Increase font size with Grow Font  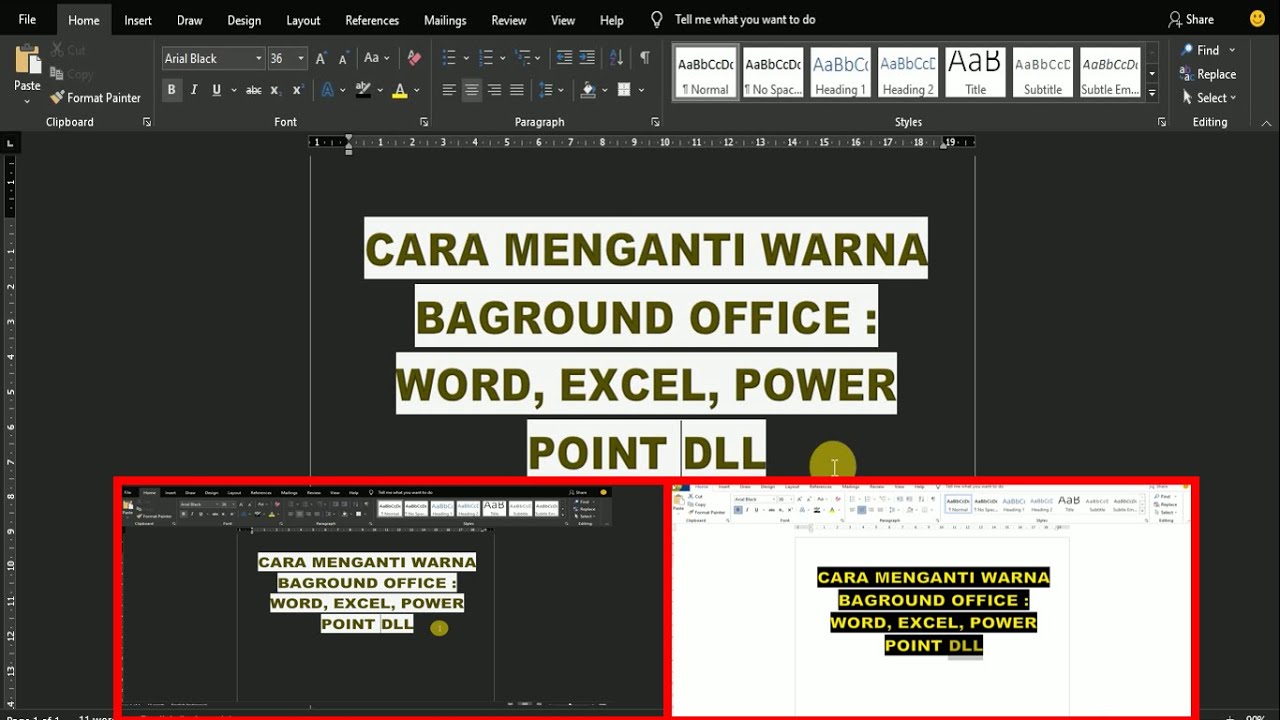pos(321,59)
